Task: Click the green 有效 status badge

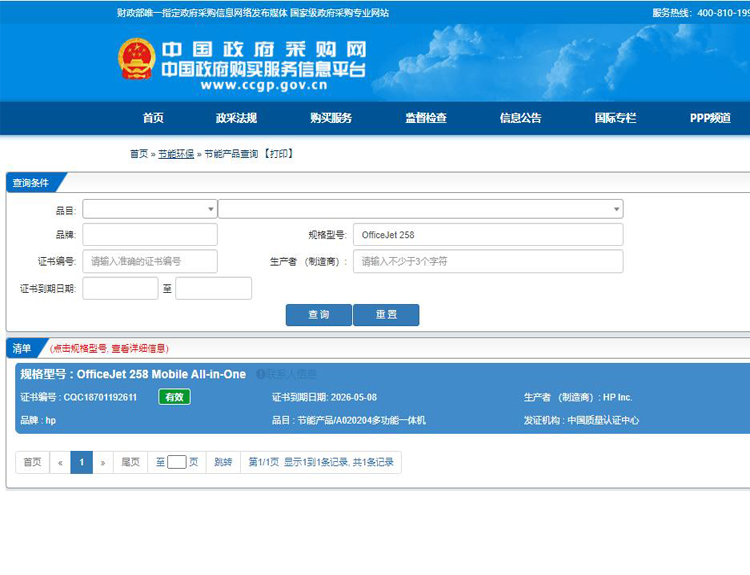Action: click(x=174, y=397)
